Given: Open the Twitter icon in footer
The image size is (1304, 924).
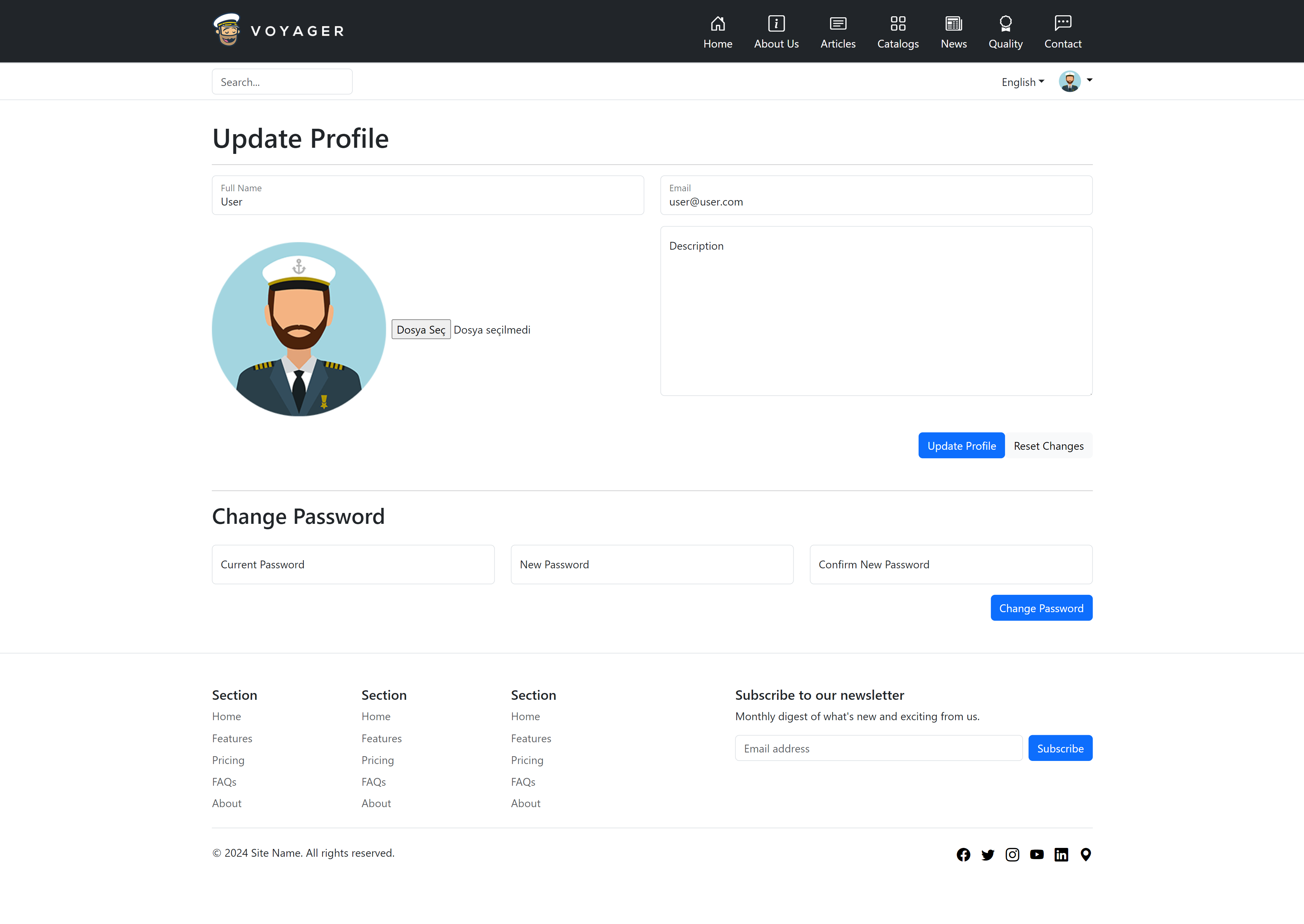Looking at the screenshot, I should pos(988,855).
